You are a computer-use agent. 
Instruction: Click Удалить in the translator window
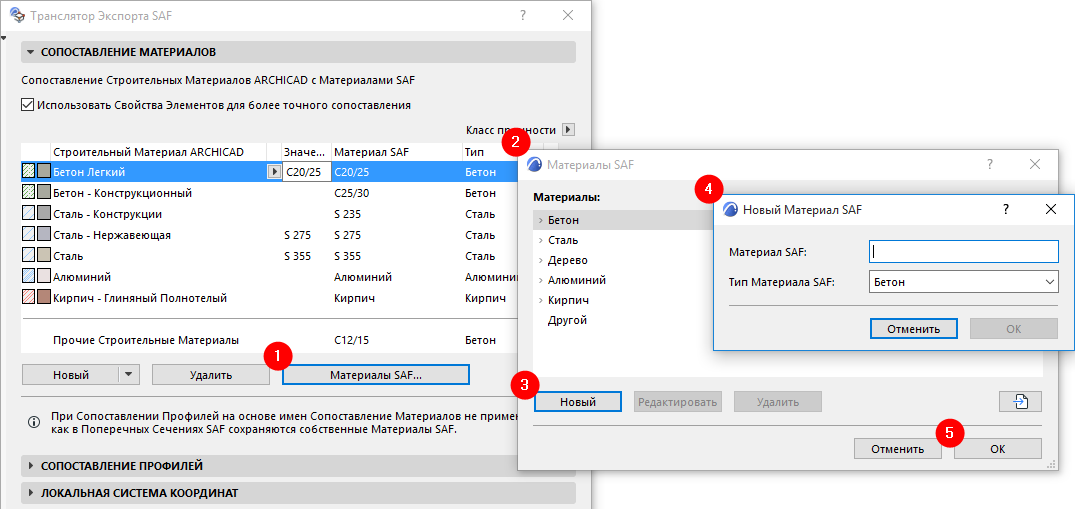210,375
